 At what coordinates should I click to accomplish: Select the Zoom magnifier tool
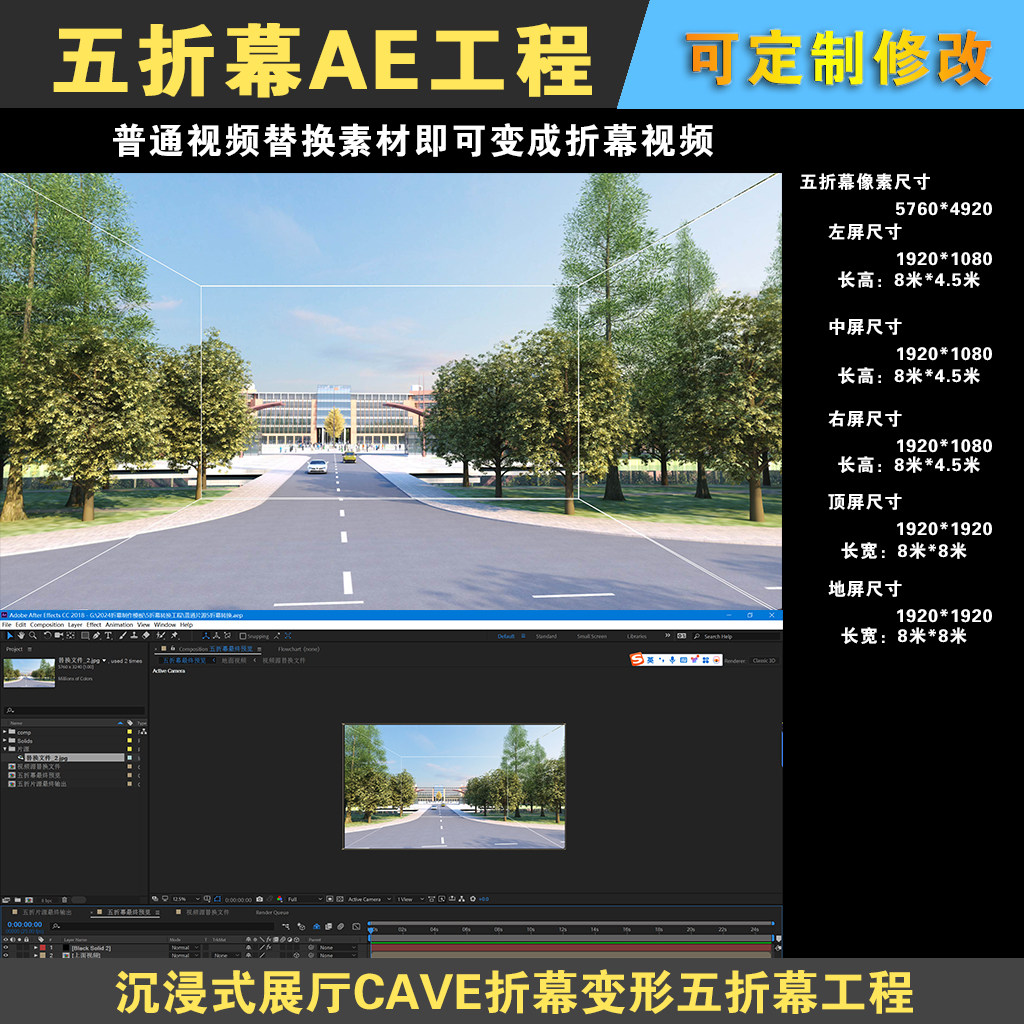coord(33,635)
